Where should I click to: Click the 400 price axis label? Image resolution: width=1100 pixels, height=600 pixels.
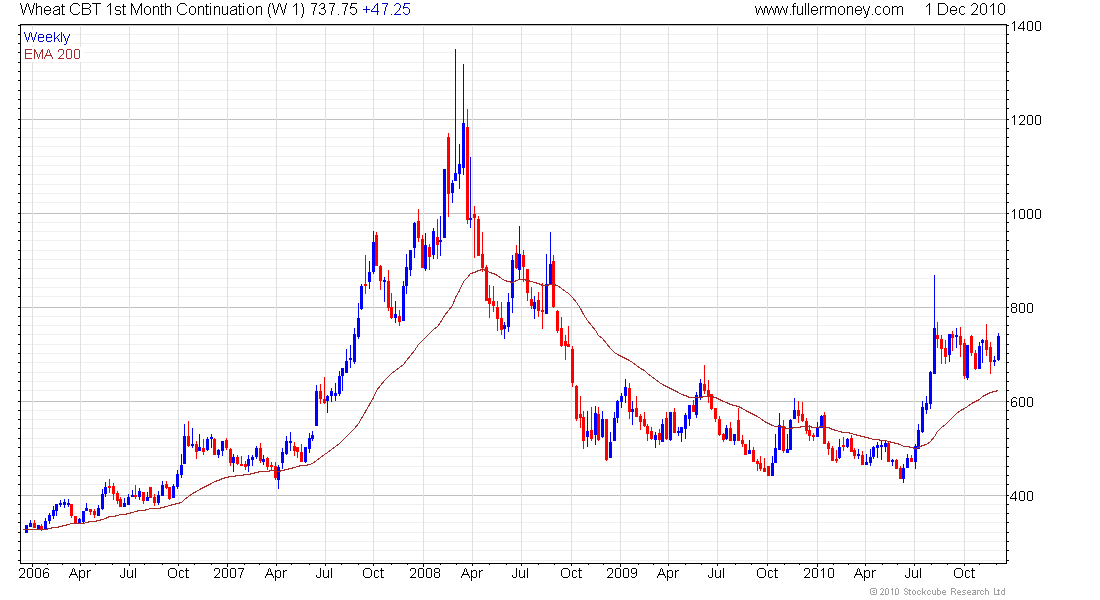[1022, 496]
